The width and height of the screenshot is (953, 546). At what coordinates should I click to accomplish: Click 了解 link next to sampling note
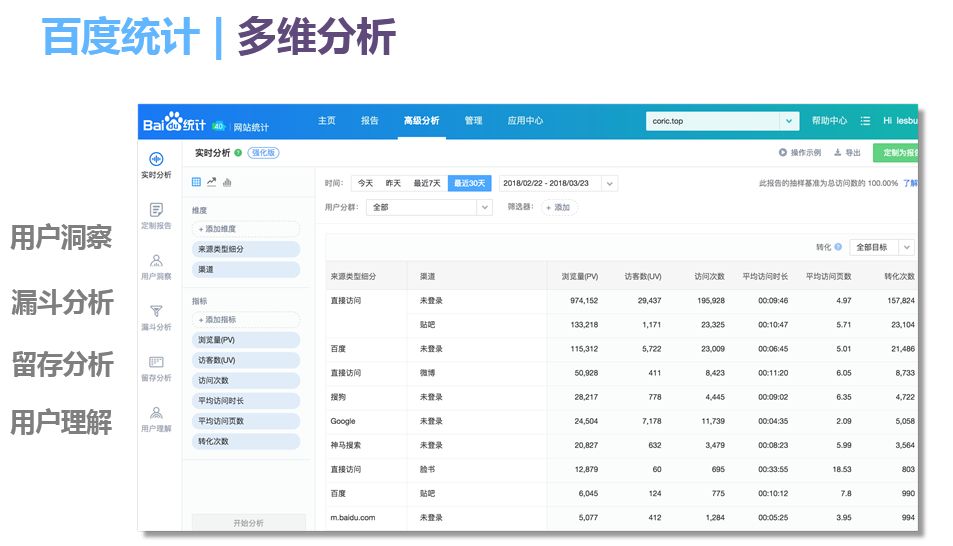pyautogui.click(x=910, y=183)
